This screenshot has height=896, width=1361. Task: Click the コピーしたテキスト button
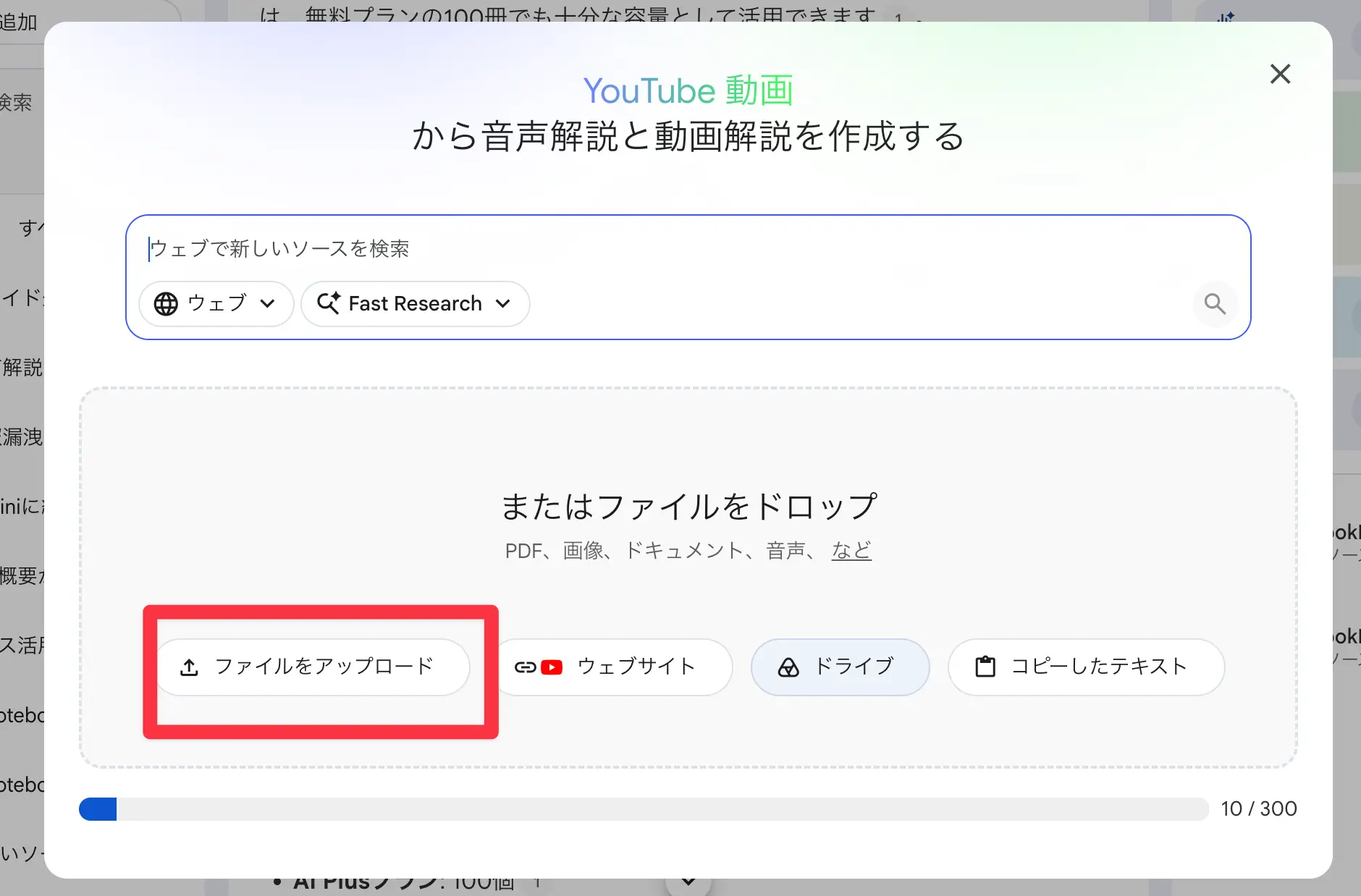pyautogui.click(x=1086, y=667)
